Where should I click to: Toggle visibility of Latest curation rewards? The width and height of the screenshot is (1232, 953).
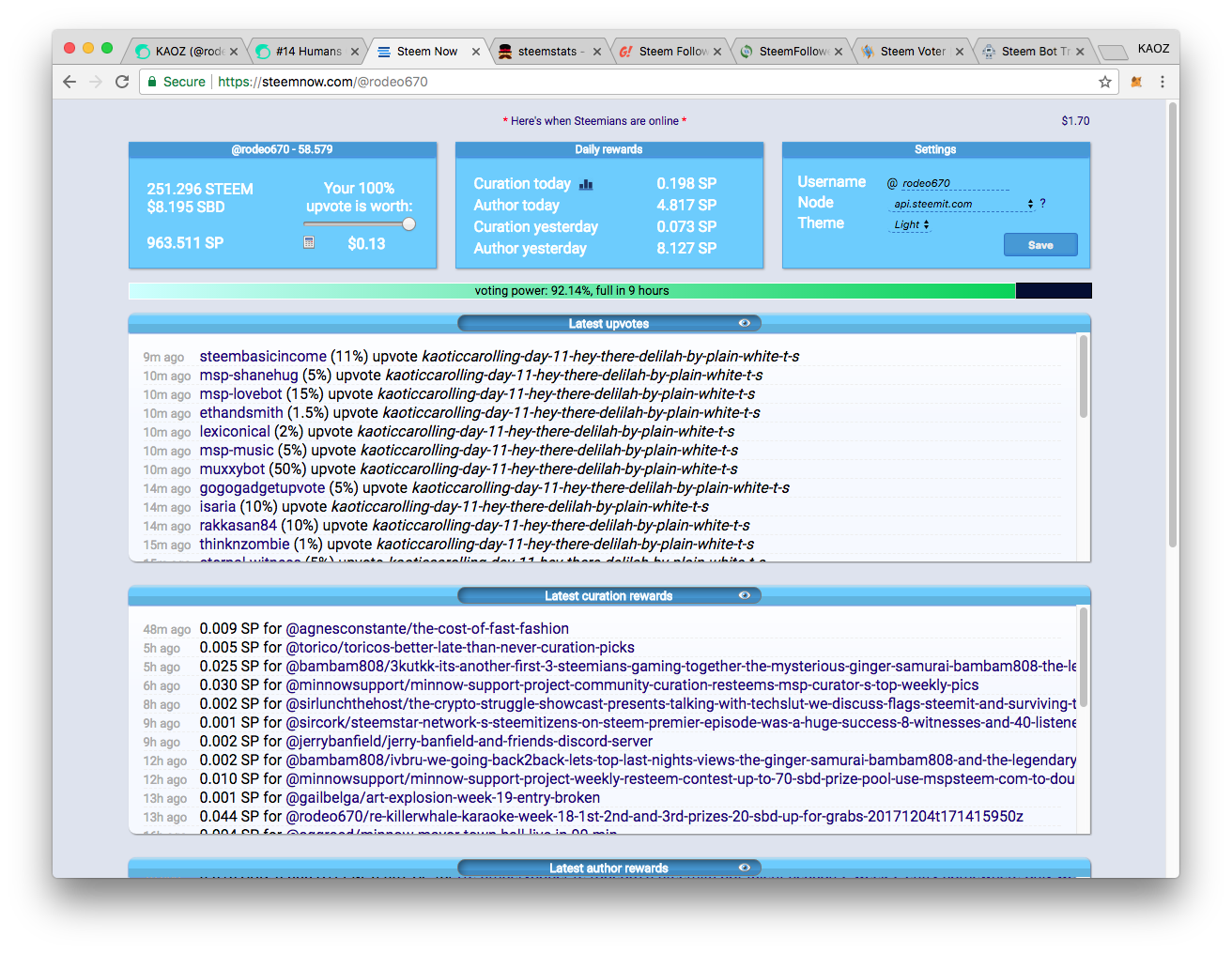pos(745,595)
